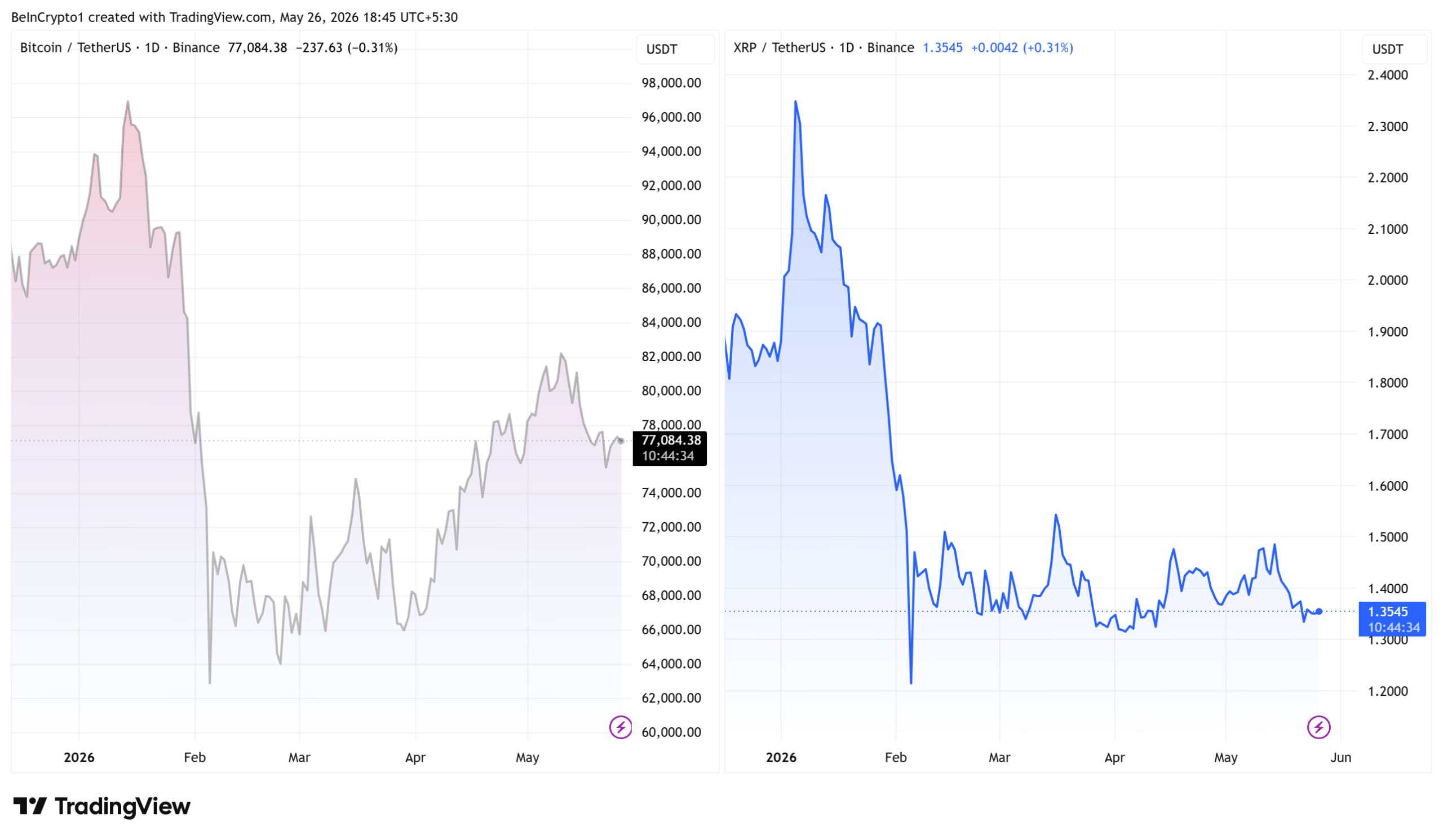This screenshot has width=1443, height=840.
Task: Click the 98,000.00 price axis label
Action: (671, 83)
